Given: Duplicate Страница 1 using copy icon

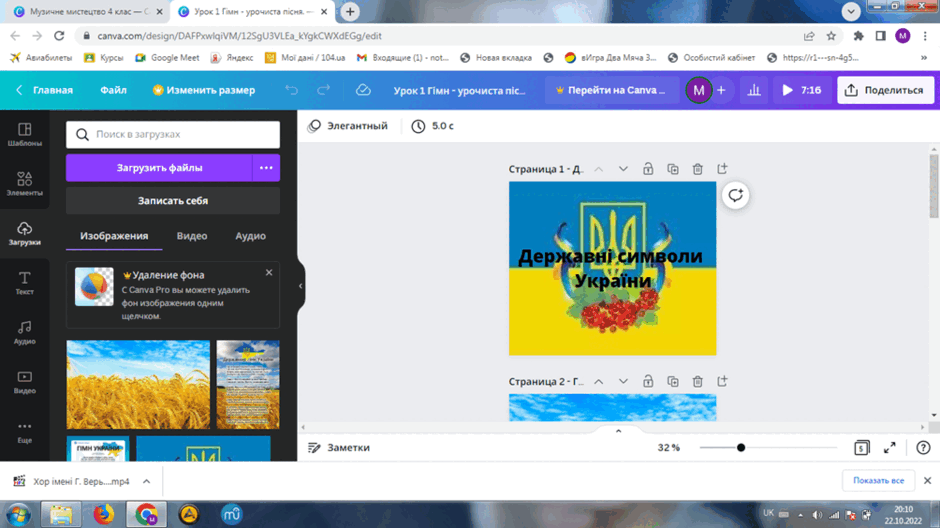Looking at the screenshot, I should [673, 169].
